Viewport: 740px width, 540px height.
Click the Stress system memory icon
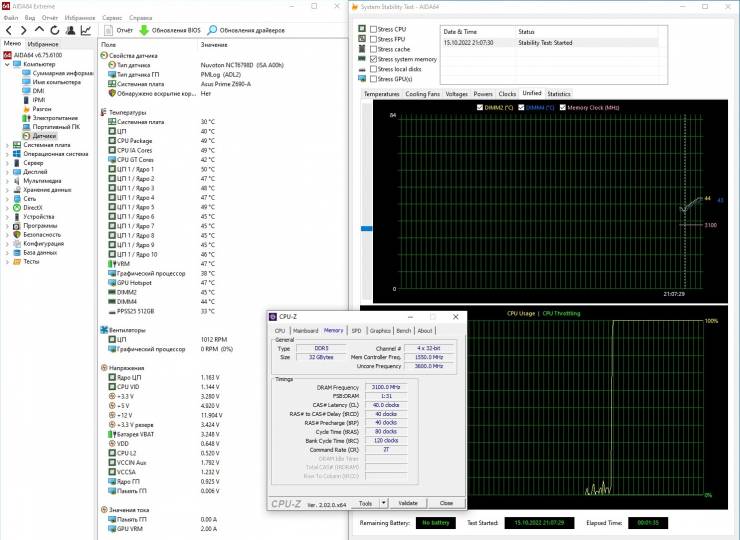coord(362,59)
